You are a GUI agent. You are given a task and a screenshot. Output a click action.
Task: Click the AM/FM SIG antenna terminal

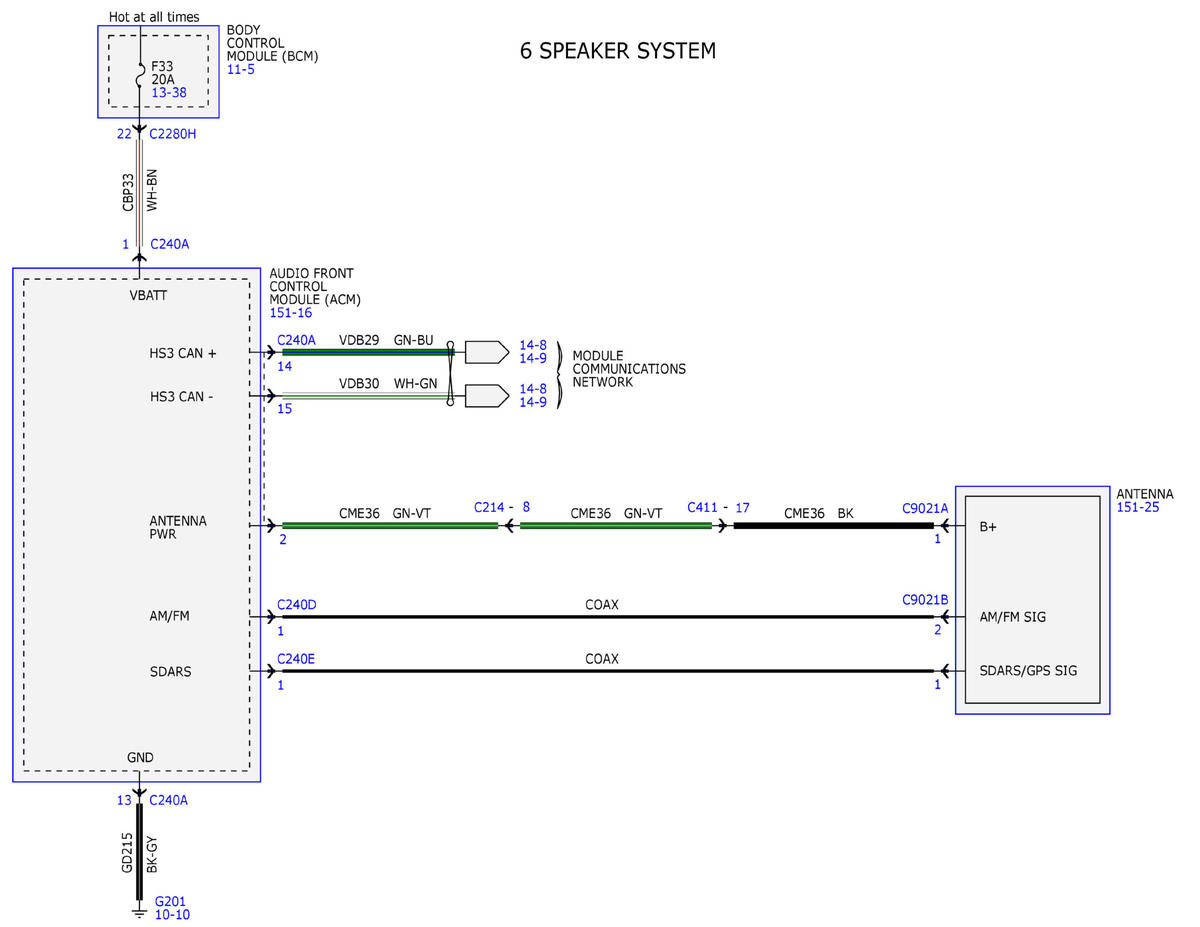tap(1013, 617)
